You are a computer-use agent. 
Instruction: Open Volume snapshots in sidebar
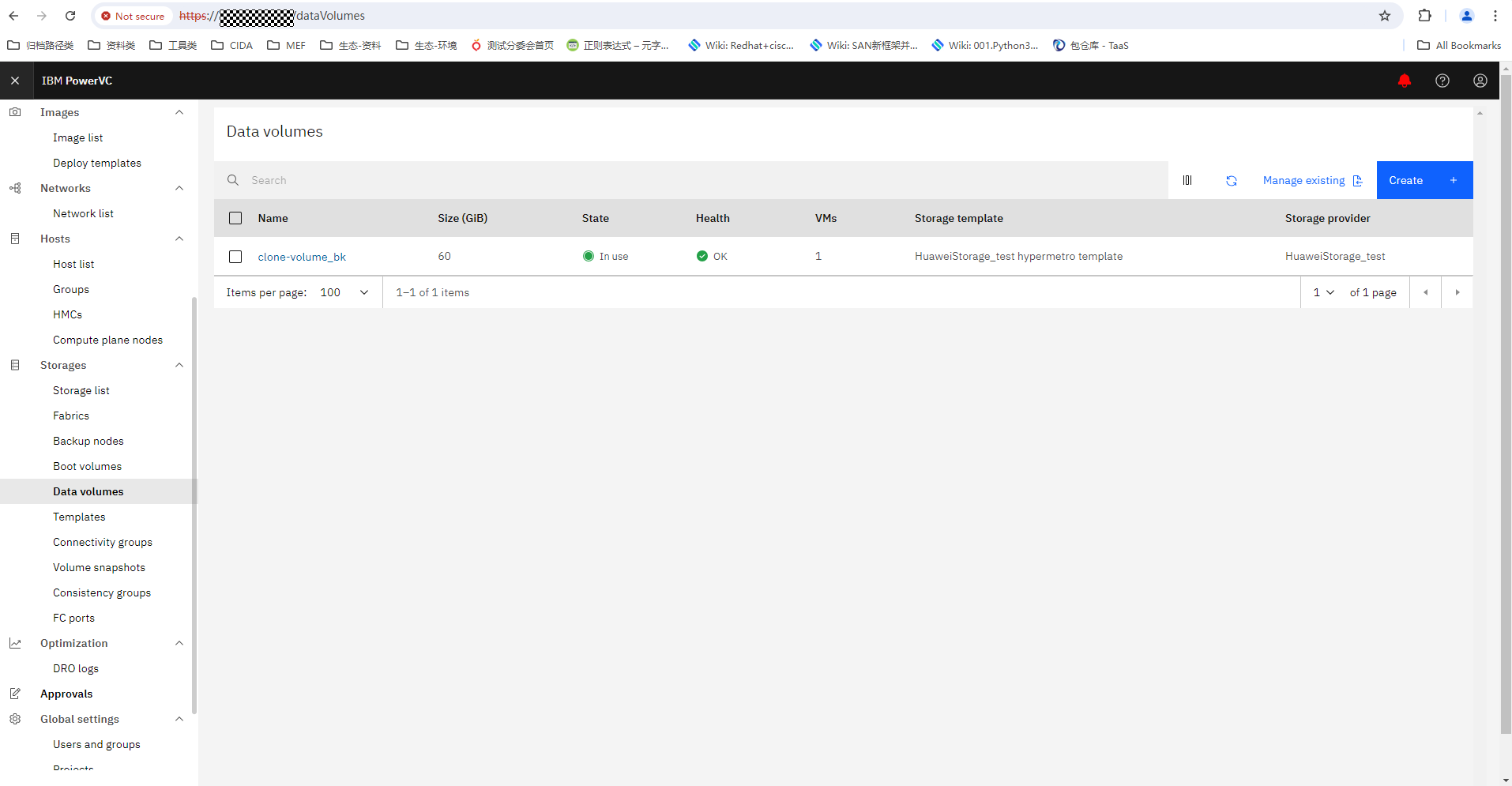(x=99, y=567)
